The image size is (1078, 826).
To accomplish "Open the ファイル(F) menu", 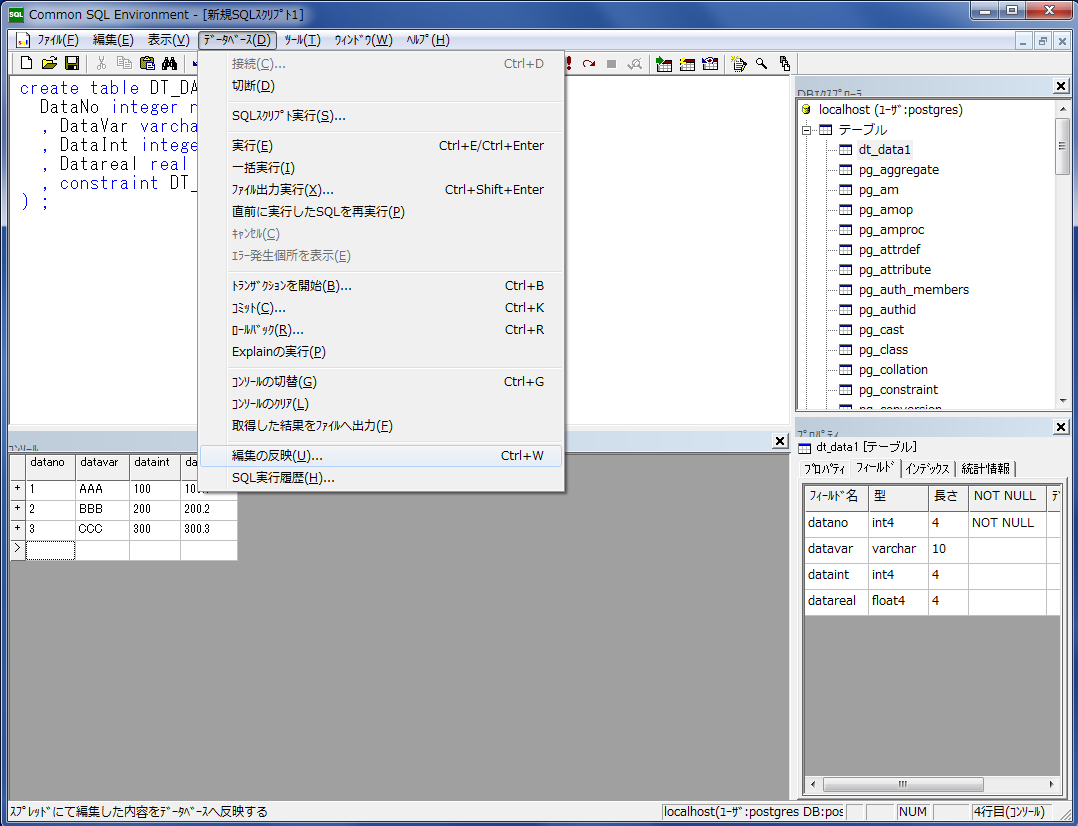I will point(58,40).
